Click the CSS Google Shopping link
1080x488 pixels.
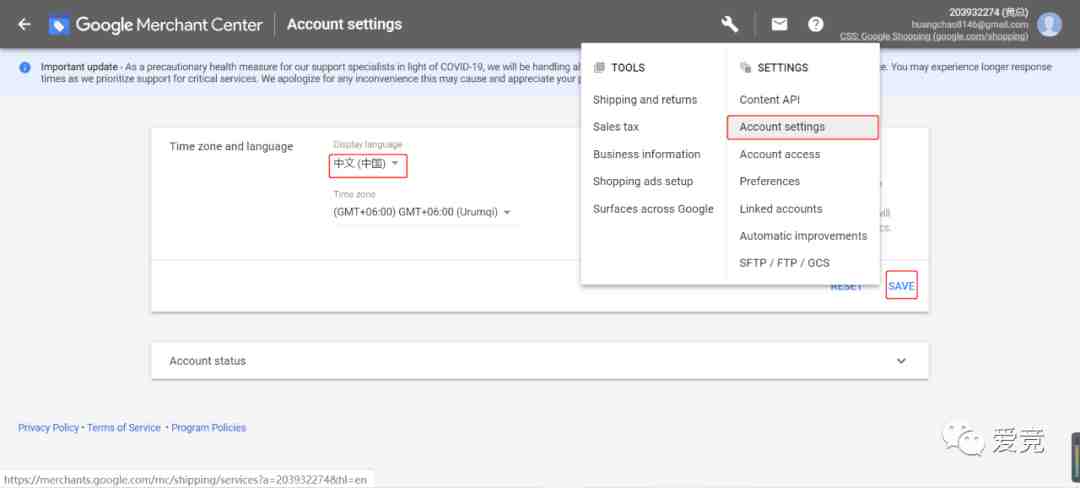tap(934, 36)
